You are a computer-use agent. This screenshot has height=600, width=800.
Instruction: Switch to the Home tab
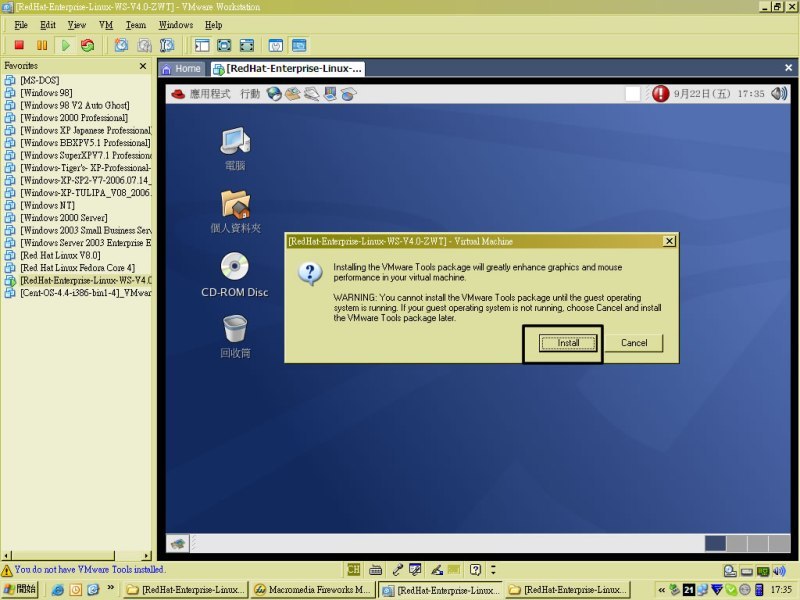click(182, 69)
